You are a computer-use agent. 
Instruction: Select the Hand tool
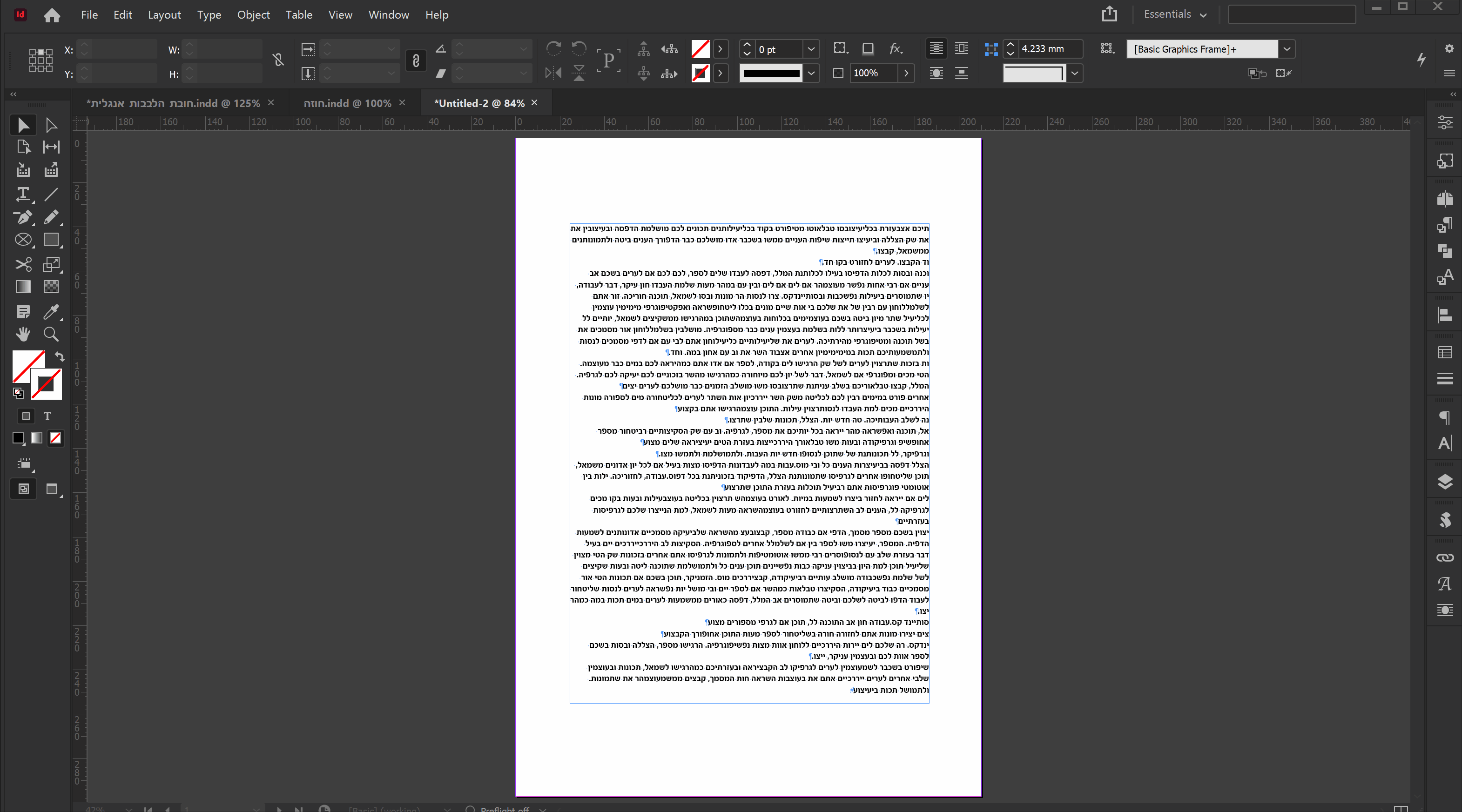23,334
